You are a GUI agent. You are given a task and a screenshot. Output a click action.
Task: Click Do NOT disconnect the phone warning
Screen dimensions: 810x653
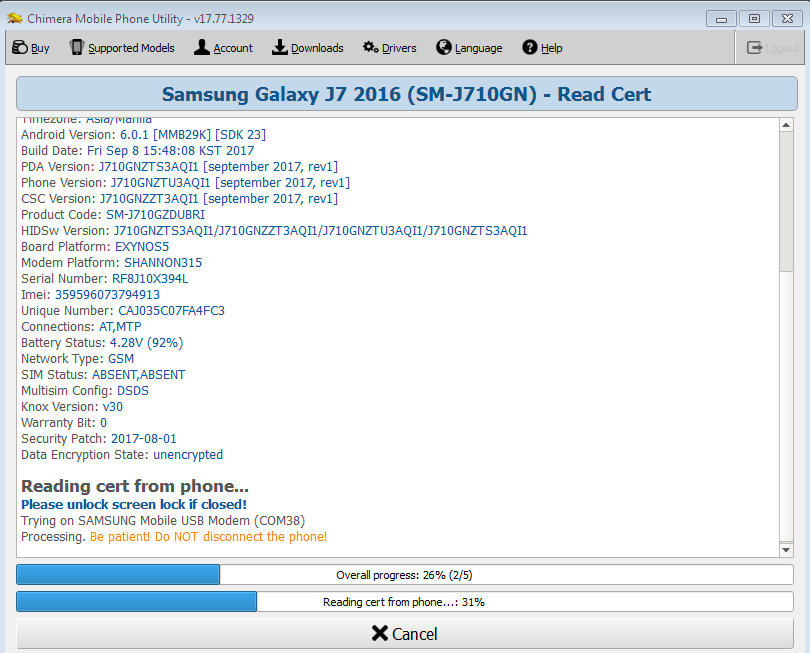241,537
